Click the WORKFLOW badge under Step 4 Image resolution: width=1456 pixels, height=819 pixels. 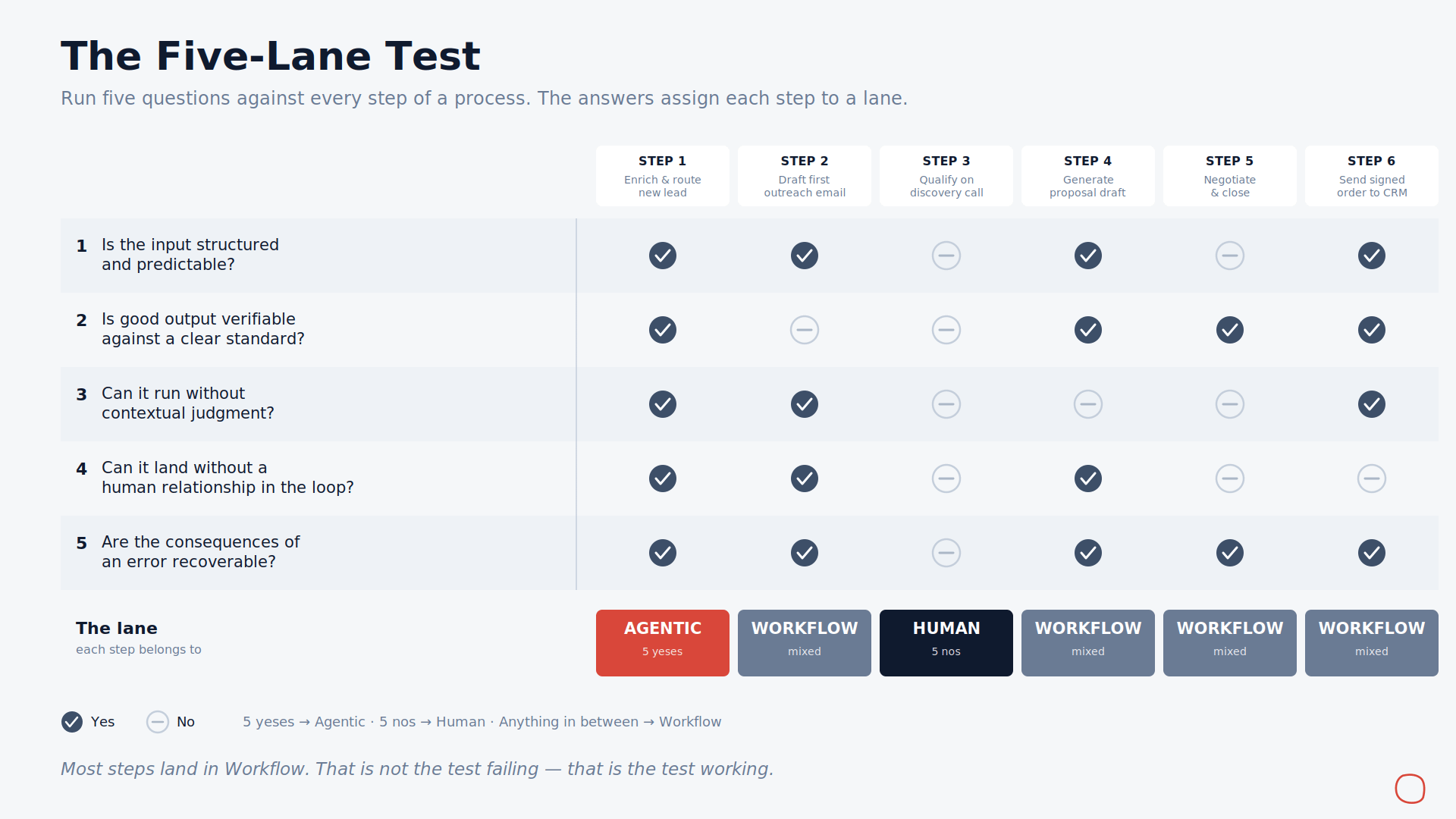1087,643
